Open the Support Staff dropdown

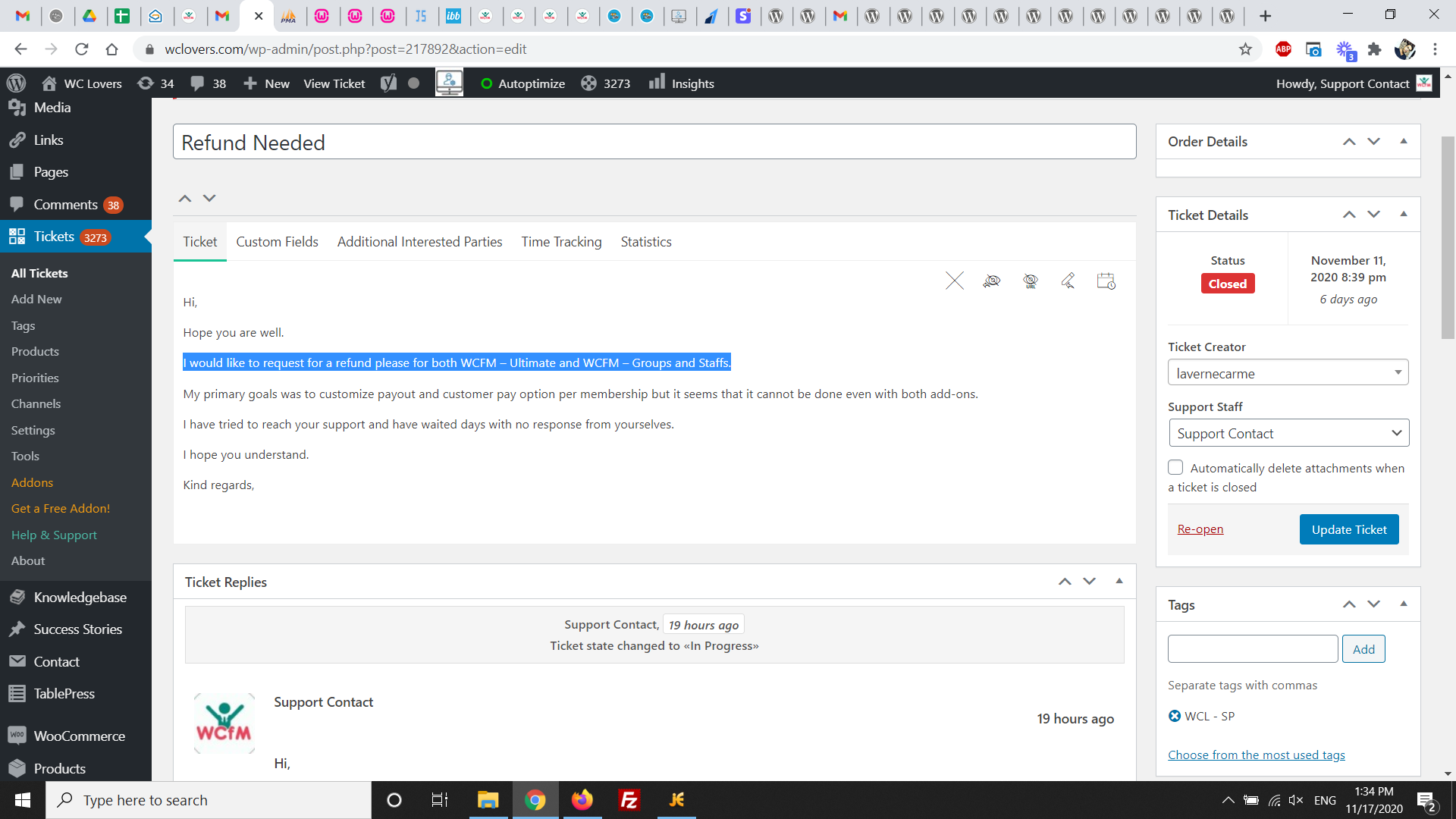click(x=1288, y=433)
